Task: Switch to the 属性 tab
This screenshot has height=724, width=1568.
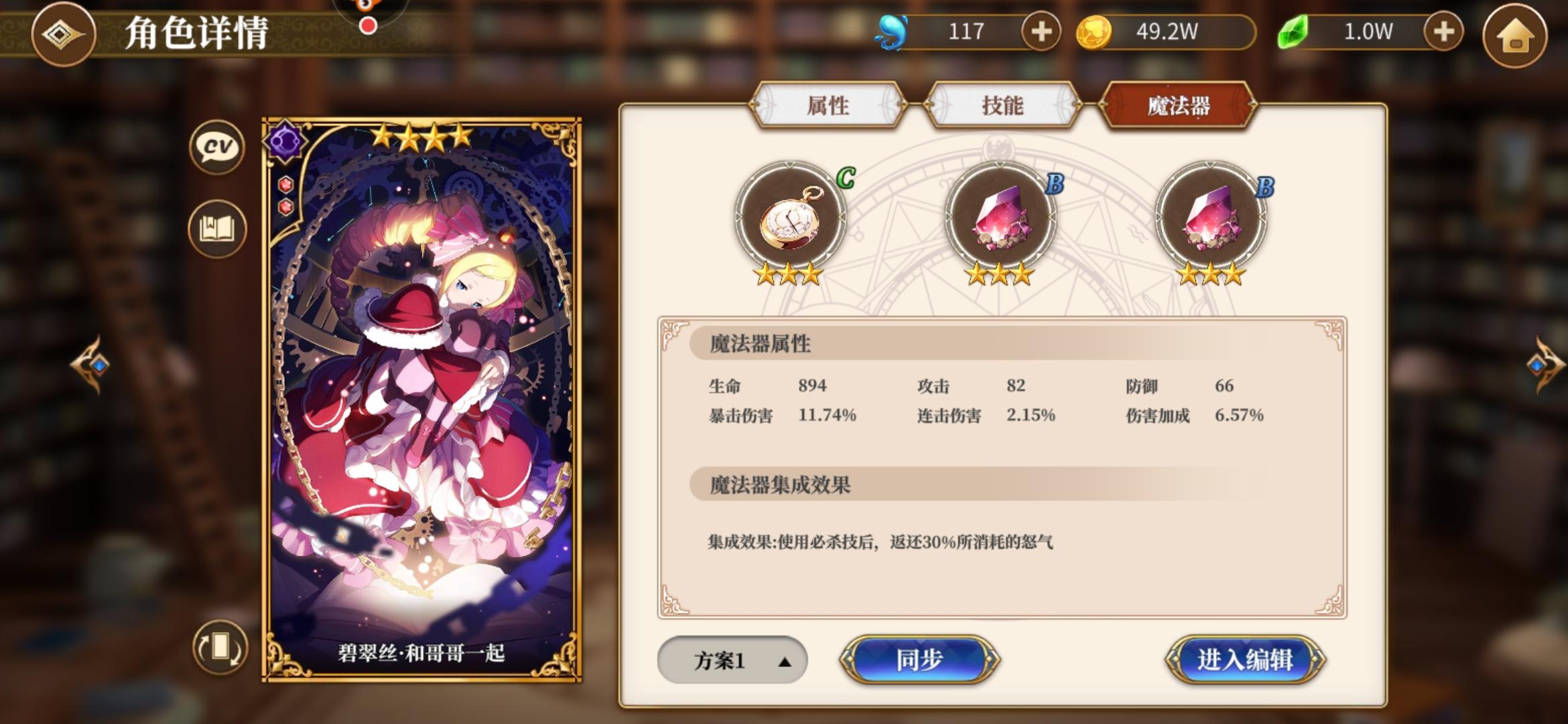Action: tap(828, 105)
